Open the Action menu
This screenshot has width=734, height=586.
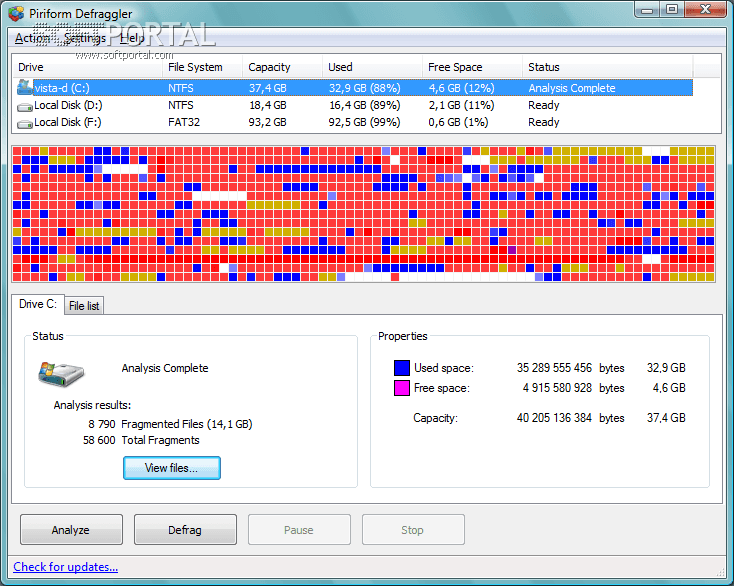(31, 38)
